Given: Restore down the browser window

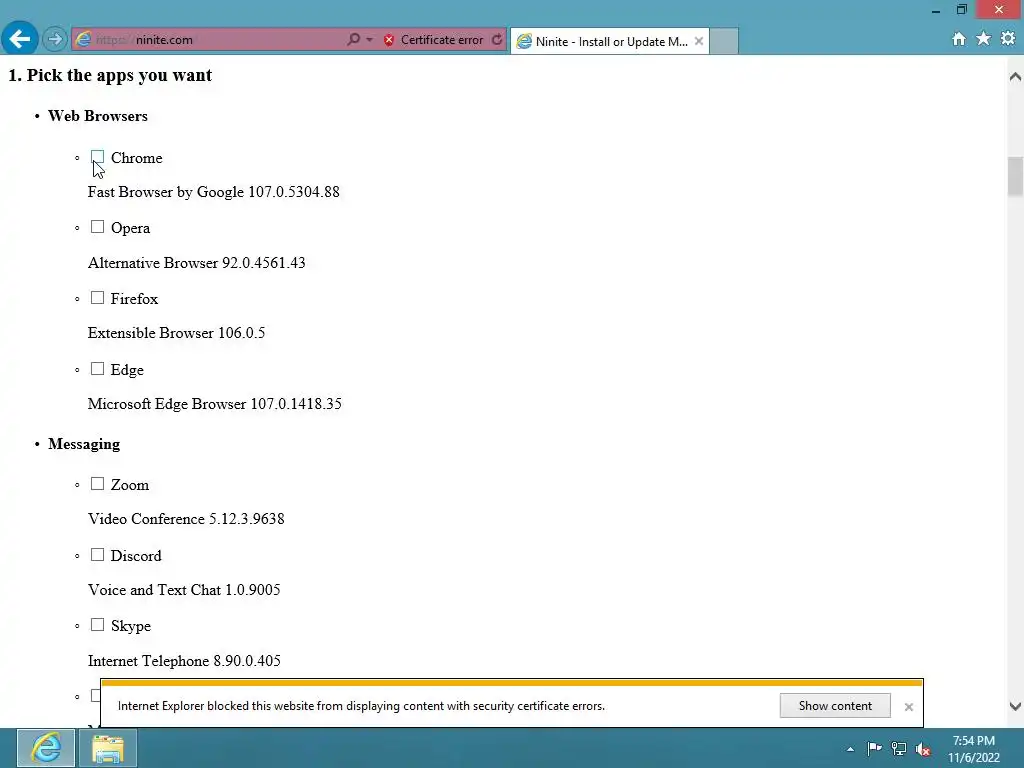Looking at the screenshot, I should click(x=961, y=9).
